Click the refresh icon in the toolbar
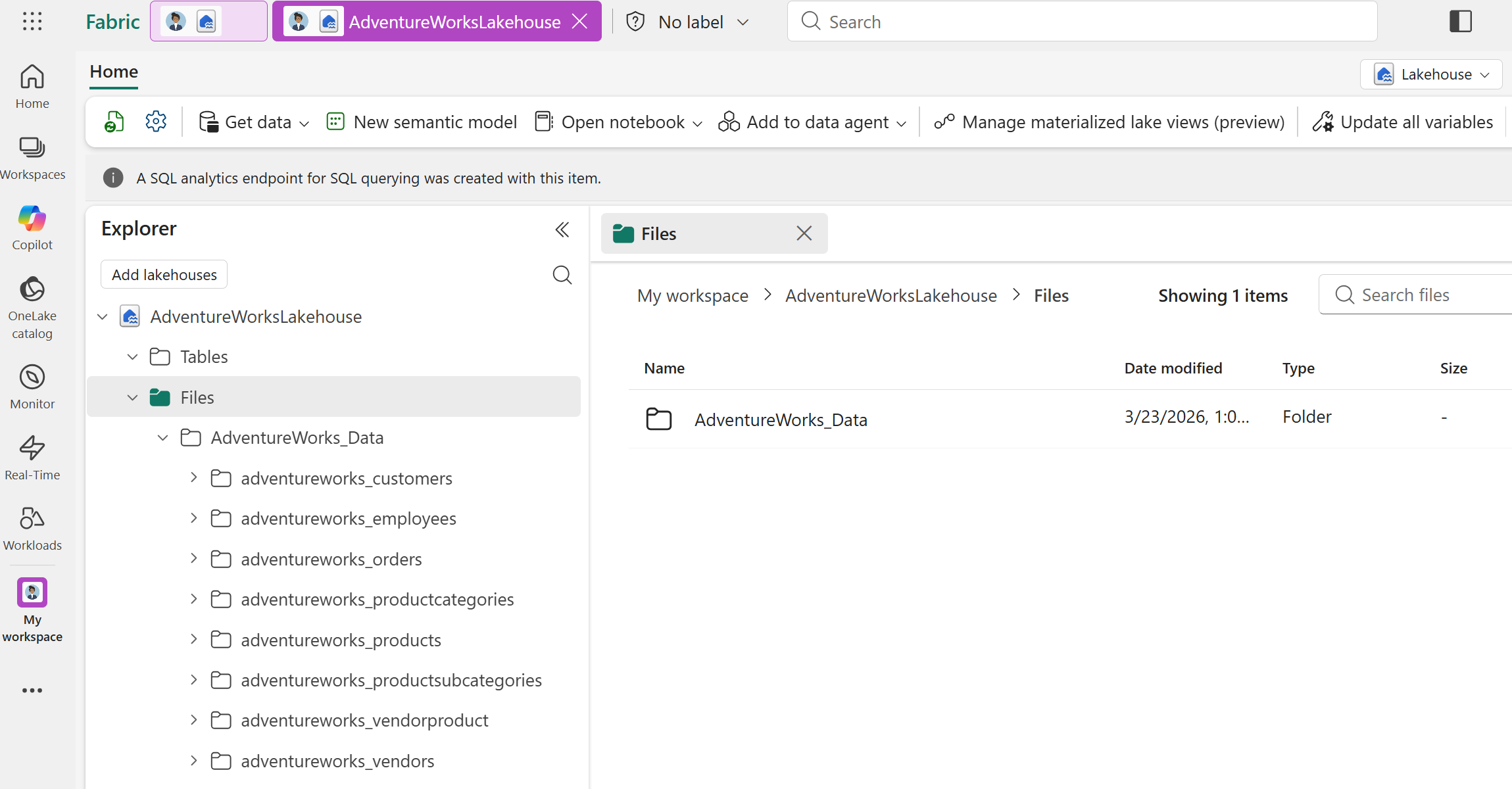 pos(114,122)
